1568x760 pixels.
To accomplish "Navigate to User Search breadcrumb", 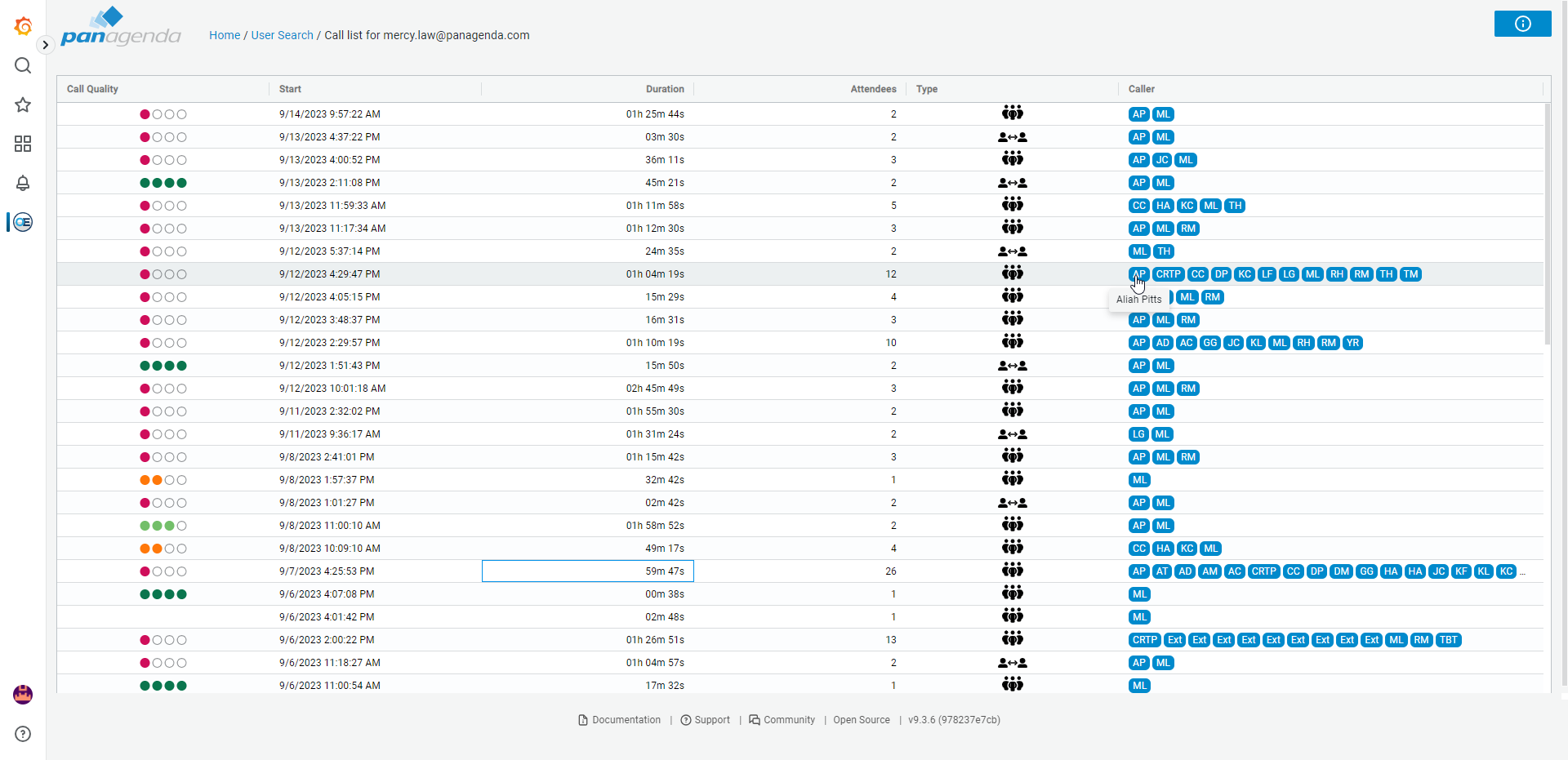I will pos(282,35).
